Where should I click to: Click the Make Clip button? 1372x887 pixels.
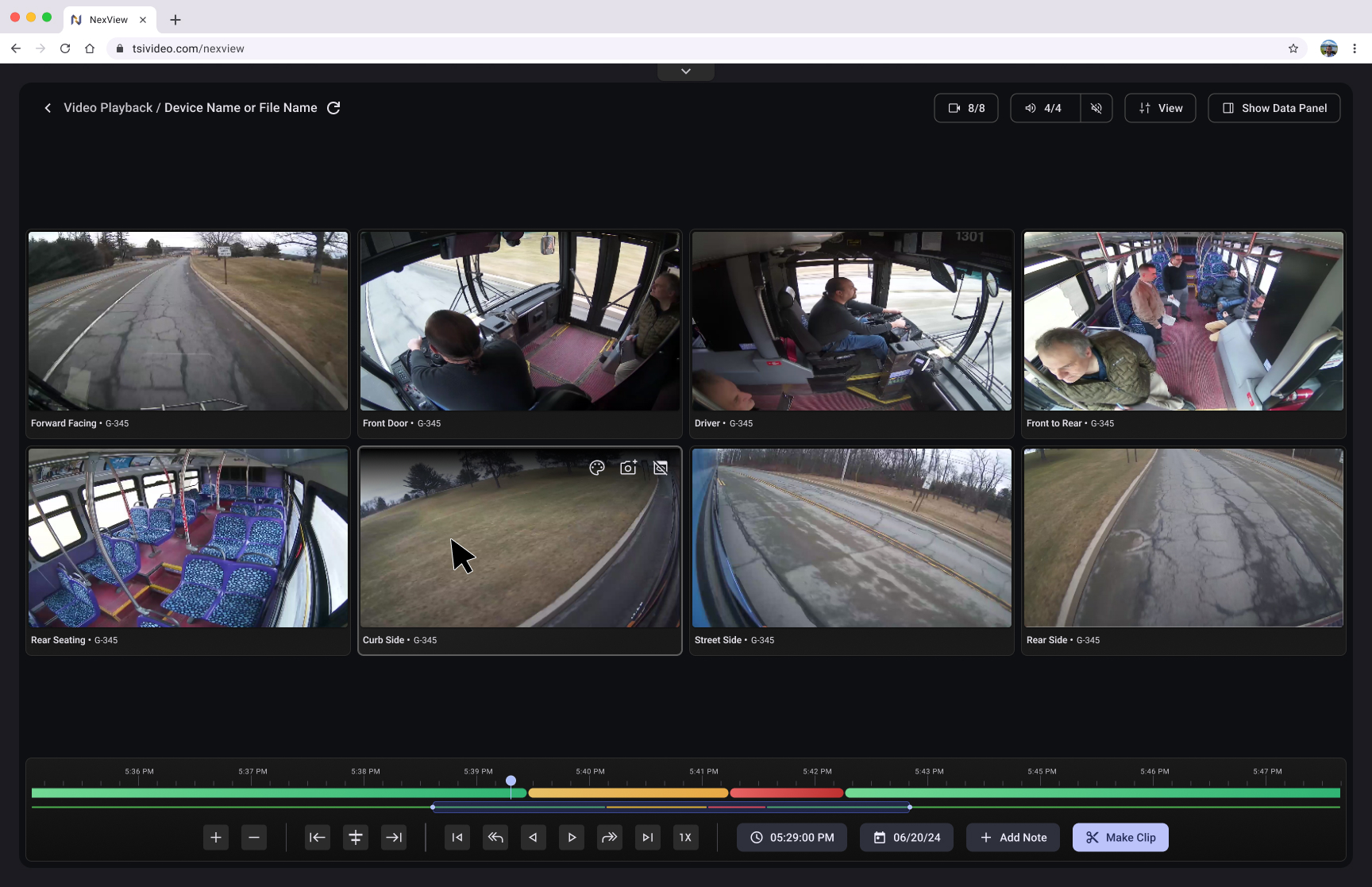tap(1120, 837)
